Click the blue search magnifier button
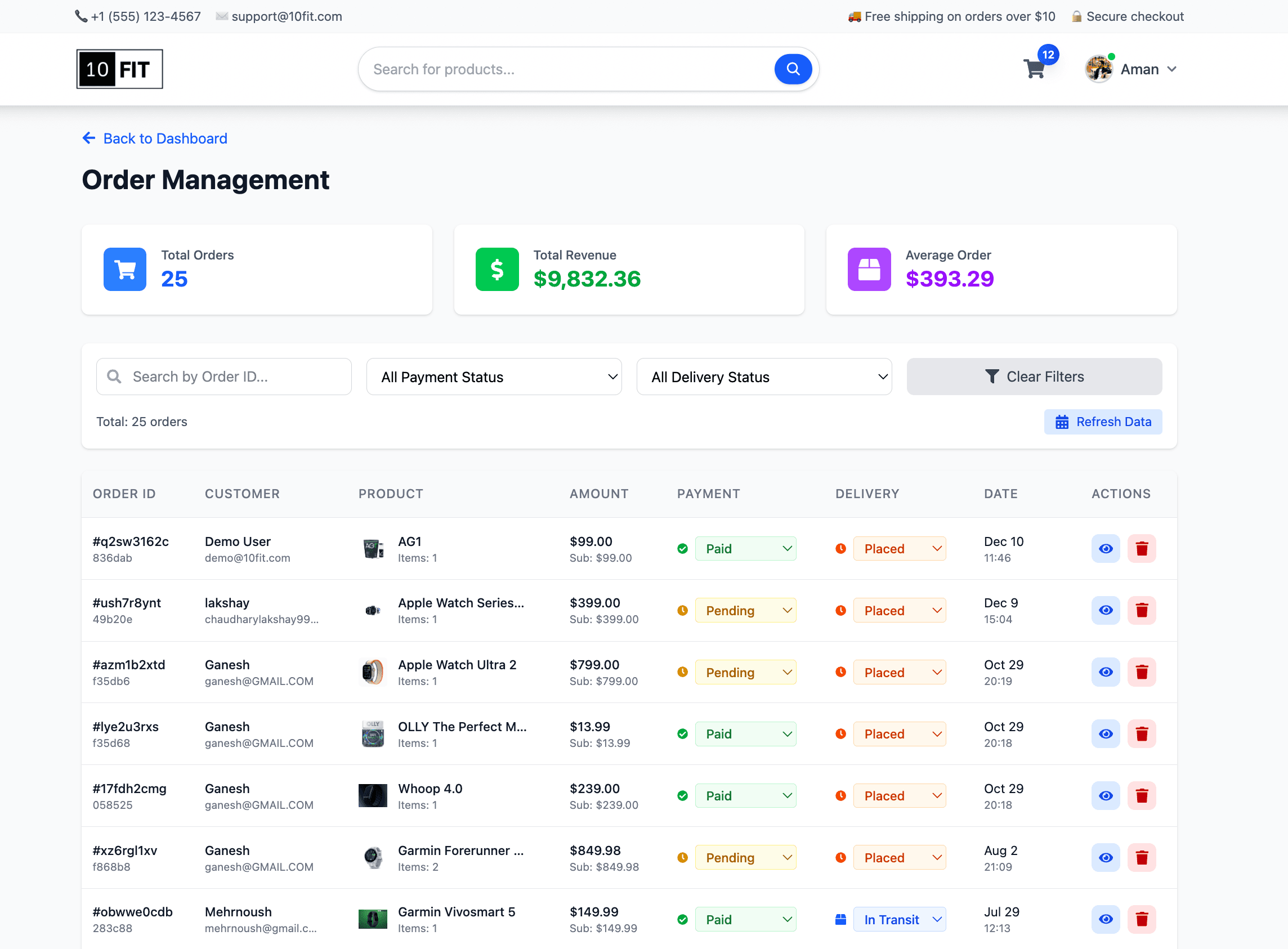Image resolution: width=1288 pixels, height=949 pixels. (792, 69)
